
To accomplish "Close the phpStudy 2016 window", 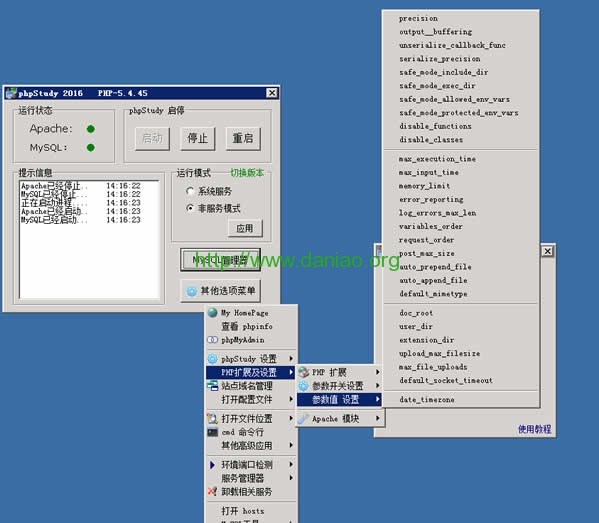I will 272,93.
